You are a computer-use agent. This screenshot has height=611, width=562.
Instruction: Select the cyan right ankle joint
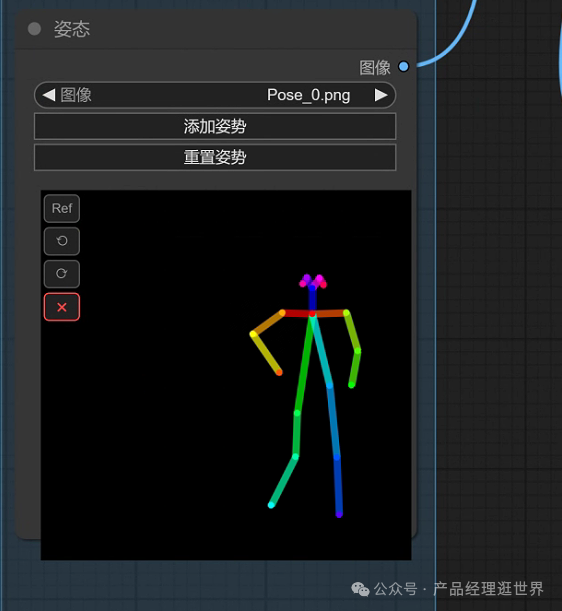271,505
